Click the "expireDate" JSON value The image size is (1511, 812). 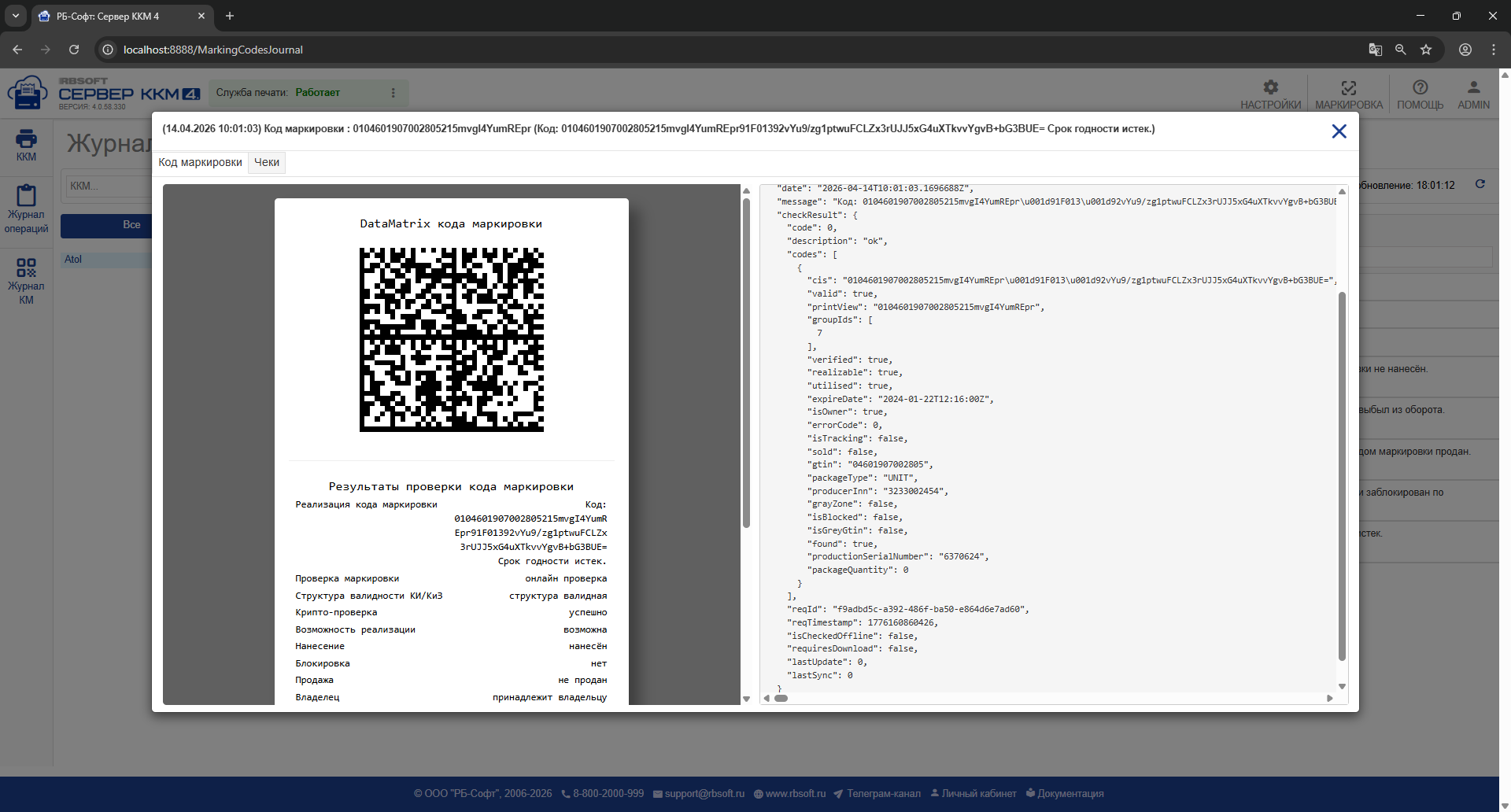936,399
